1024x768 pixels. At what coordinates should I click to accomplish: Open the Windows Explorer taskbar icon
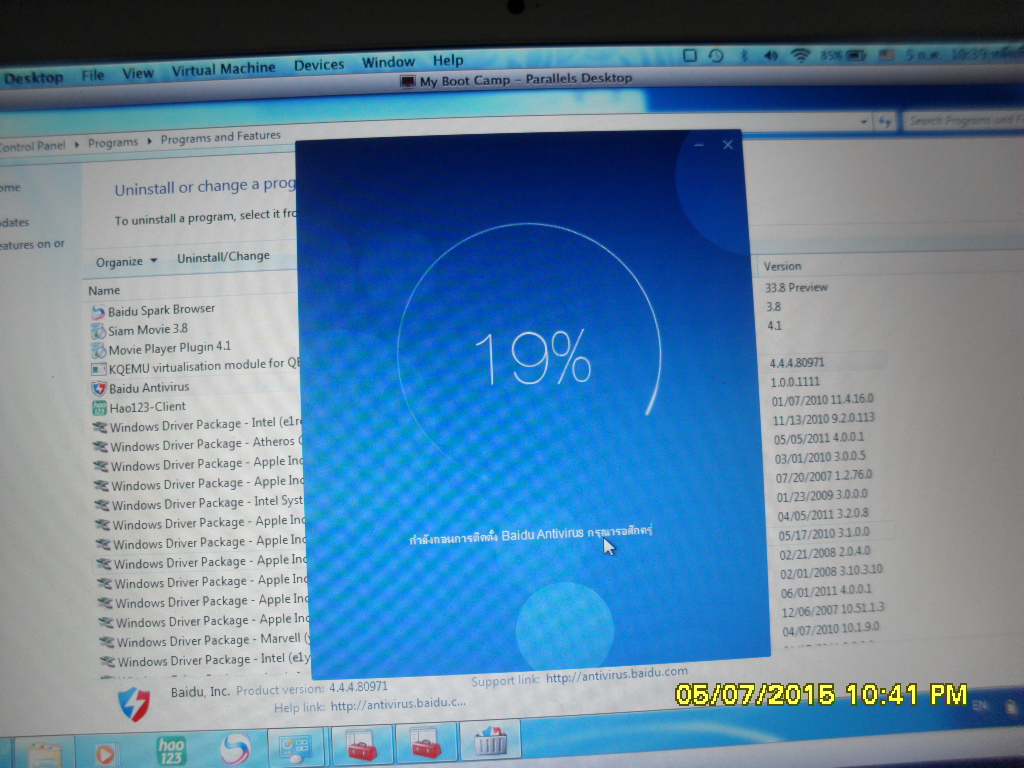[x=43, y=754]
